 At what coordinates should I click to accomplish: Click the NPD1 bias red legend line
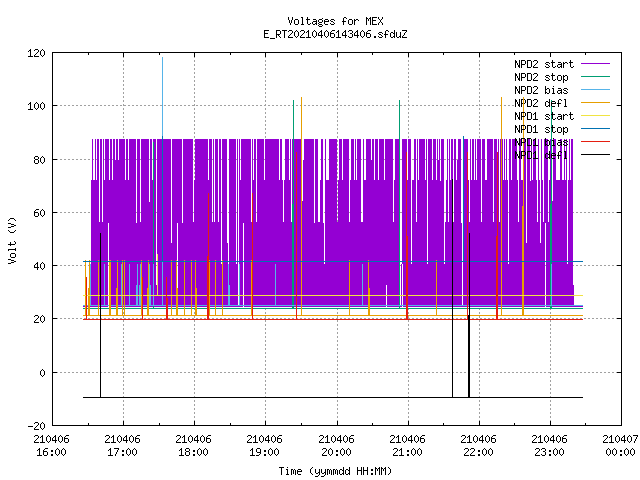point(595,142)
